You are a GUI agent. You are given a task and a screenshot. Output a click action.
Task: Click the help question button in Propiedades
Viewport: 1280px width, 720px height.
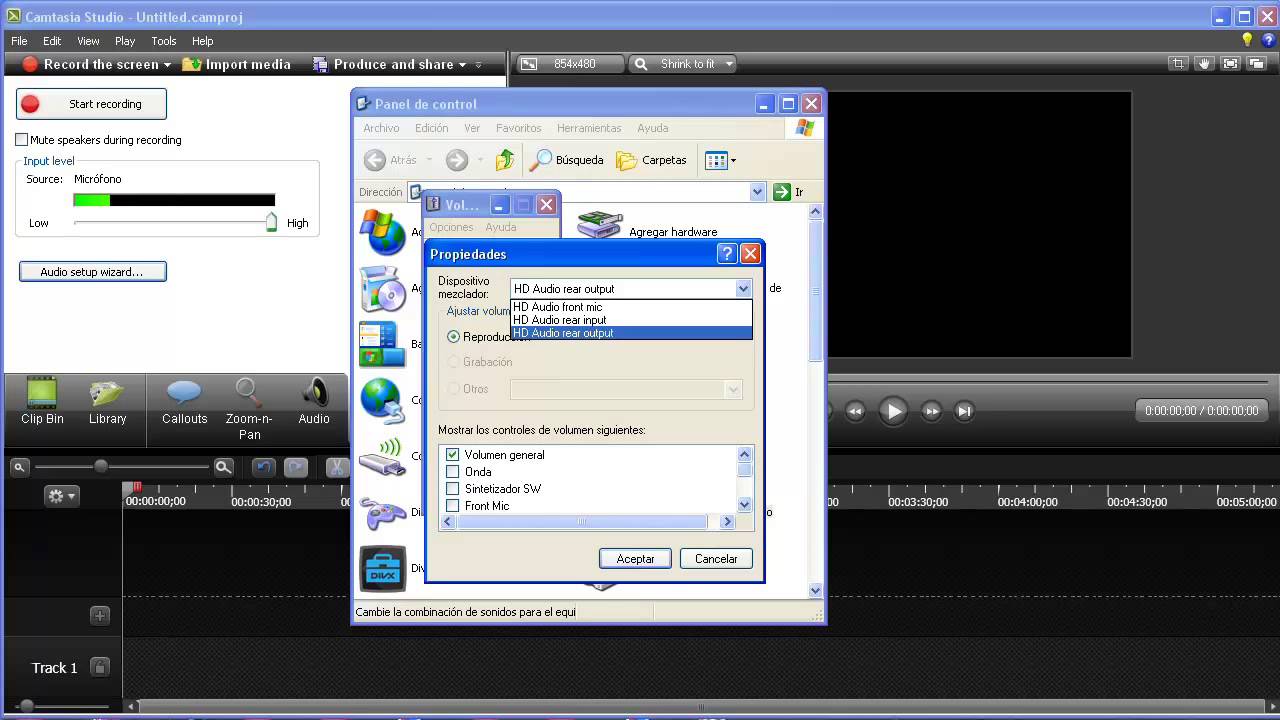(727, 254)
